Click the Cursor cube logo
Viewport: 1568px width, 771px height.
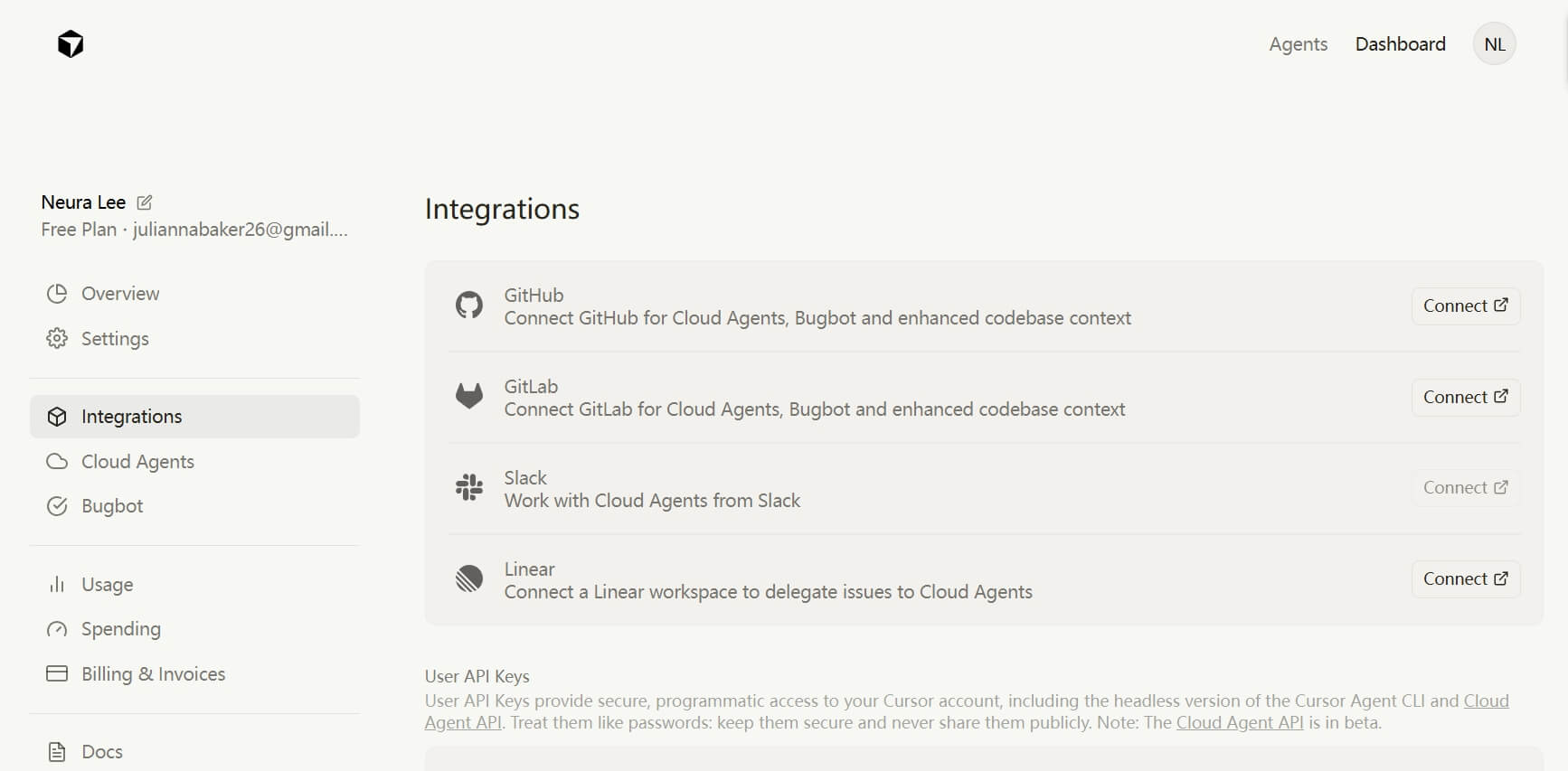click(71, 44)
